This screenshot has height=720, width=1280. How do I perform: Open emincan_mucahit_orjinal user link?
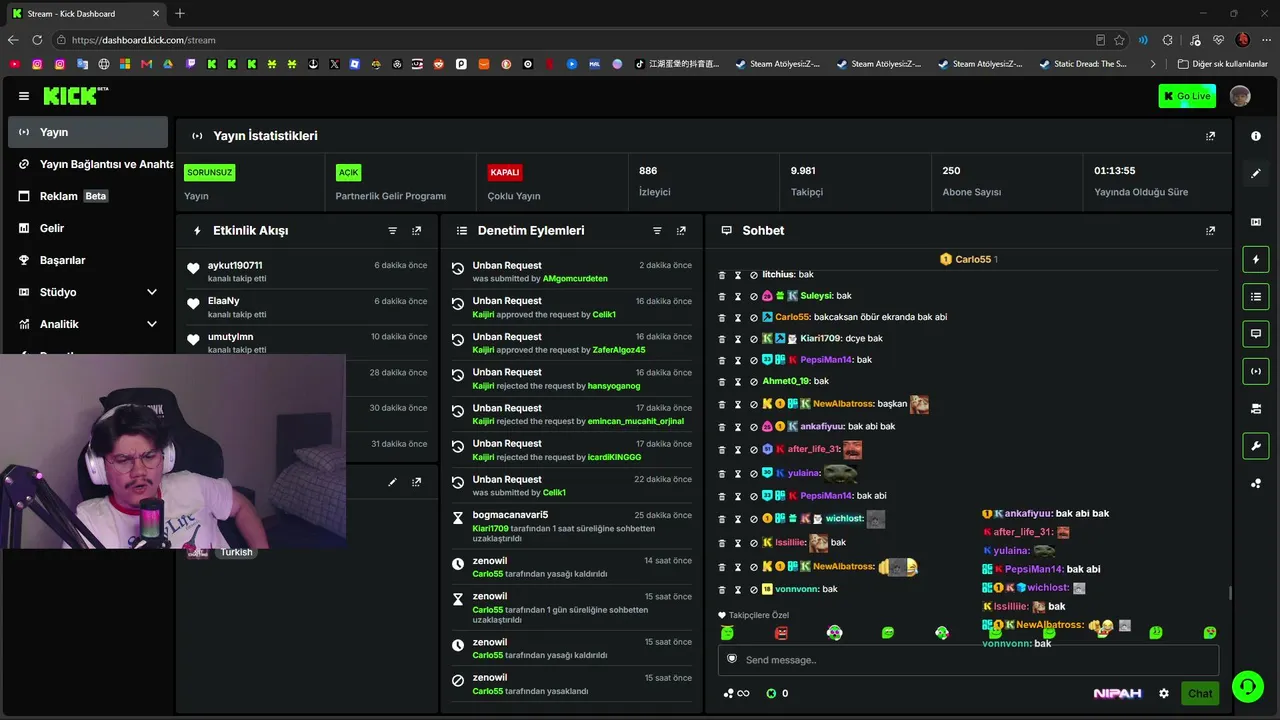point(636,422)
